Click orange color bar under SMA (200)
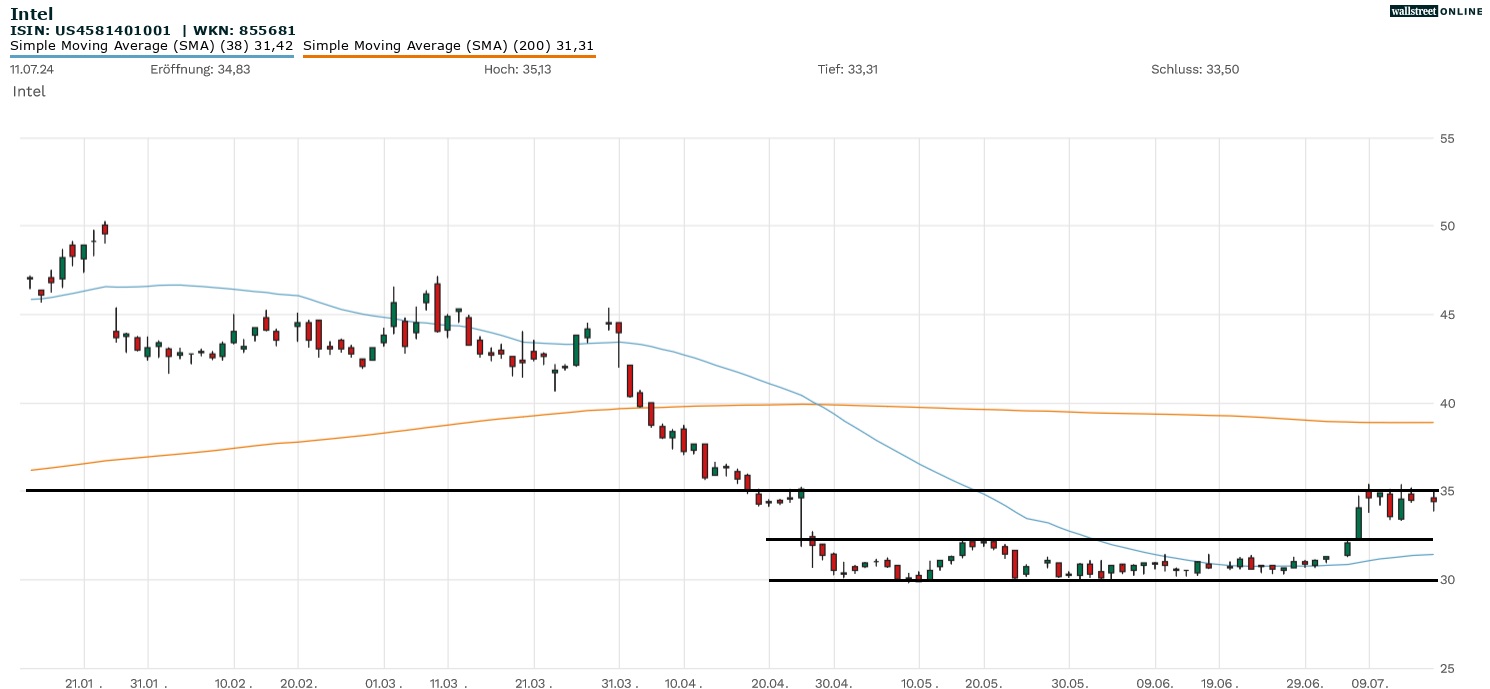Viewport: 1490px width, 689px height. (x=448, y=56)
